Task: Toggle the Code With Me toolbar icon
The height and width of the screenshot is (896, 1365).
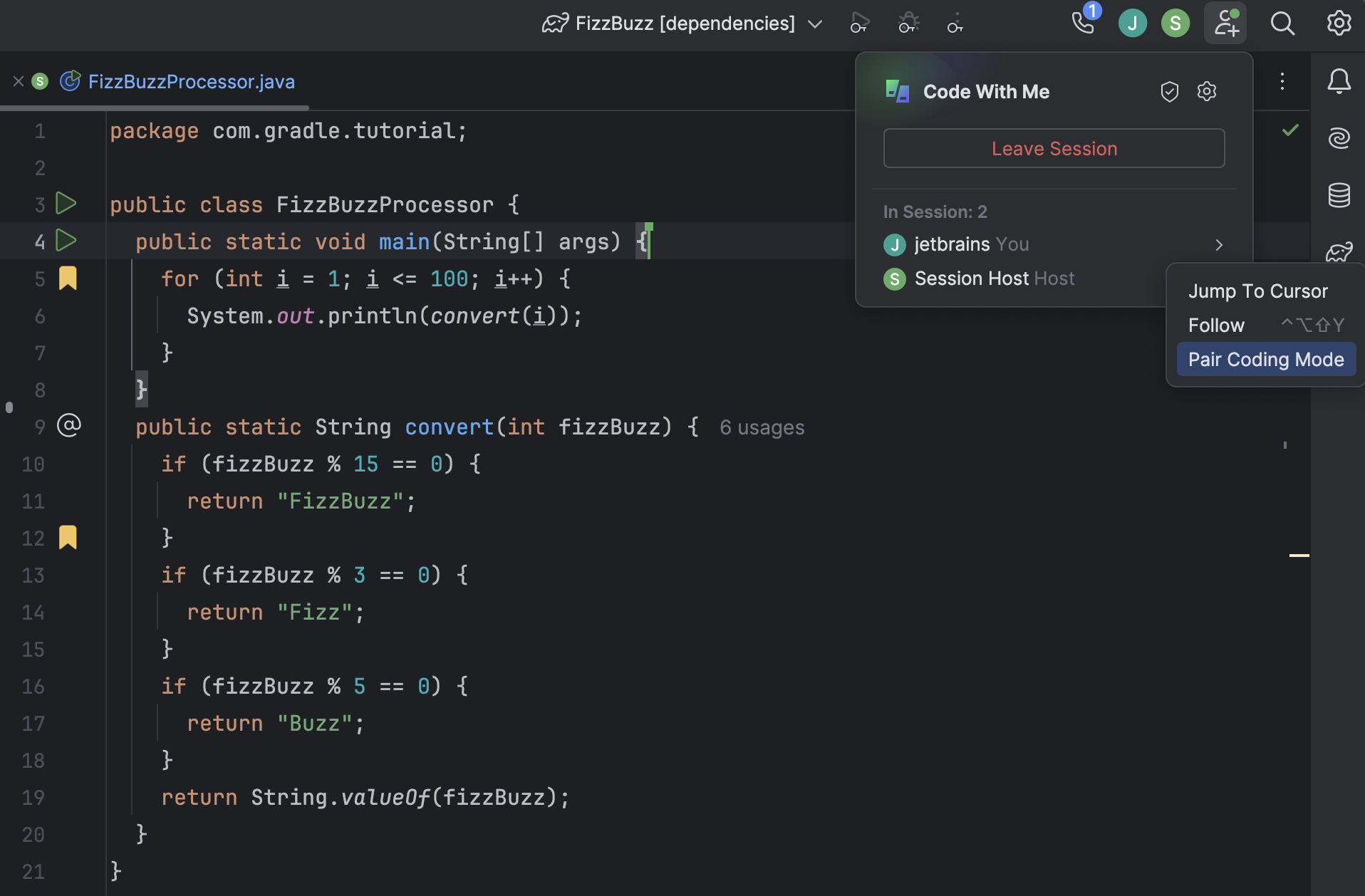Action: point(1225,23)
